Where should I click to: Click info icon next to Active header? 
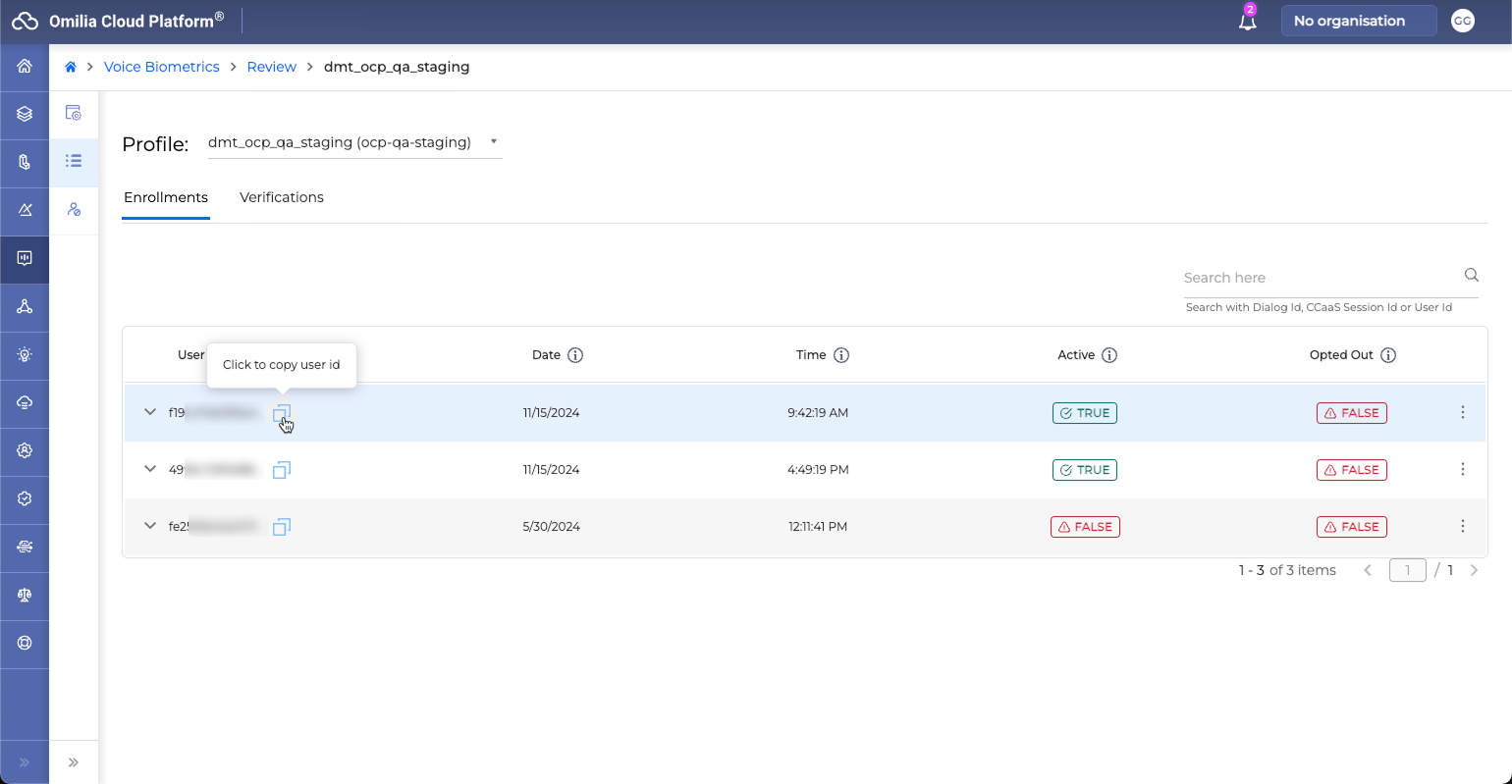[x=1109, y=355]
